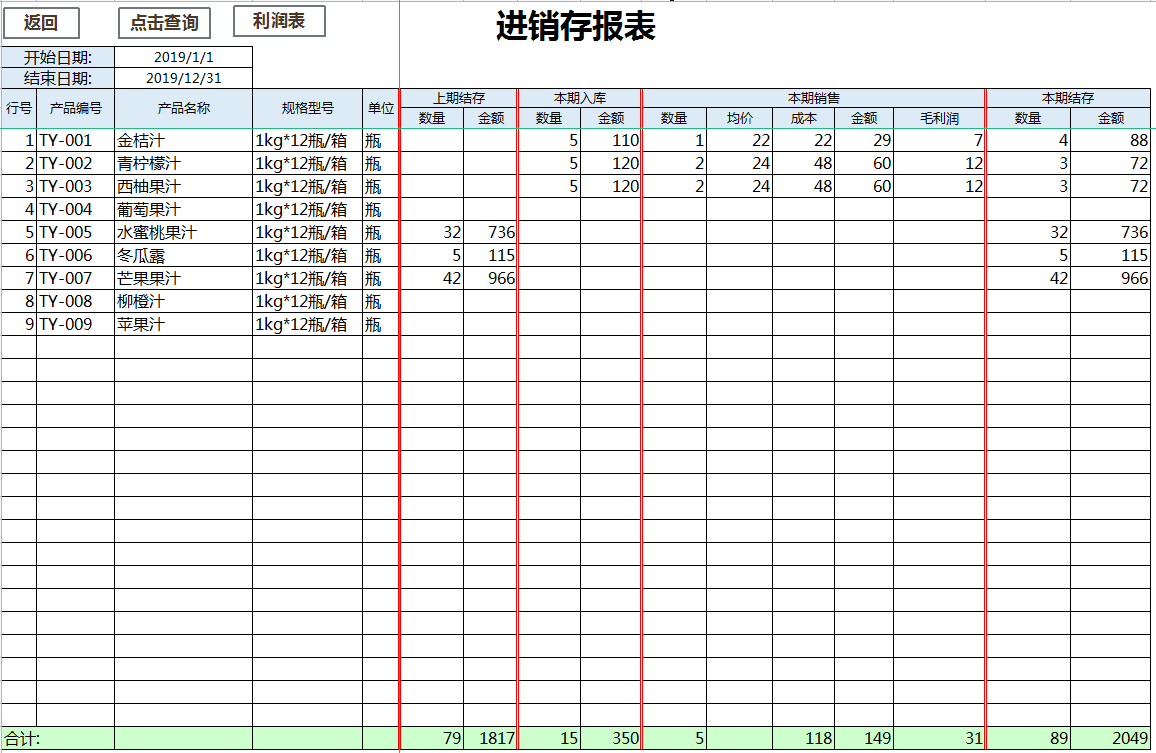
Task: Click the 合计 totals row label
Action: point(20,738)
